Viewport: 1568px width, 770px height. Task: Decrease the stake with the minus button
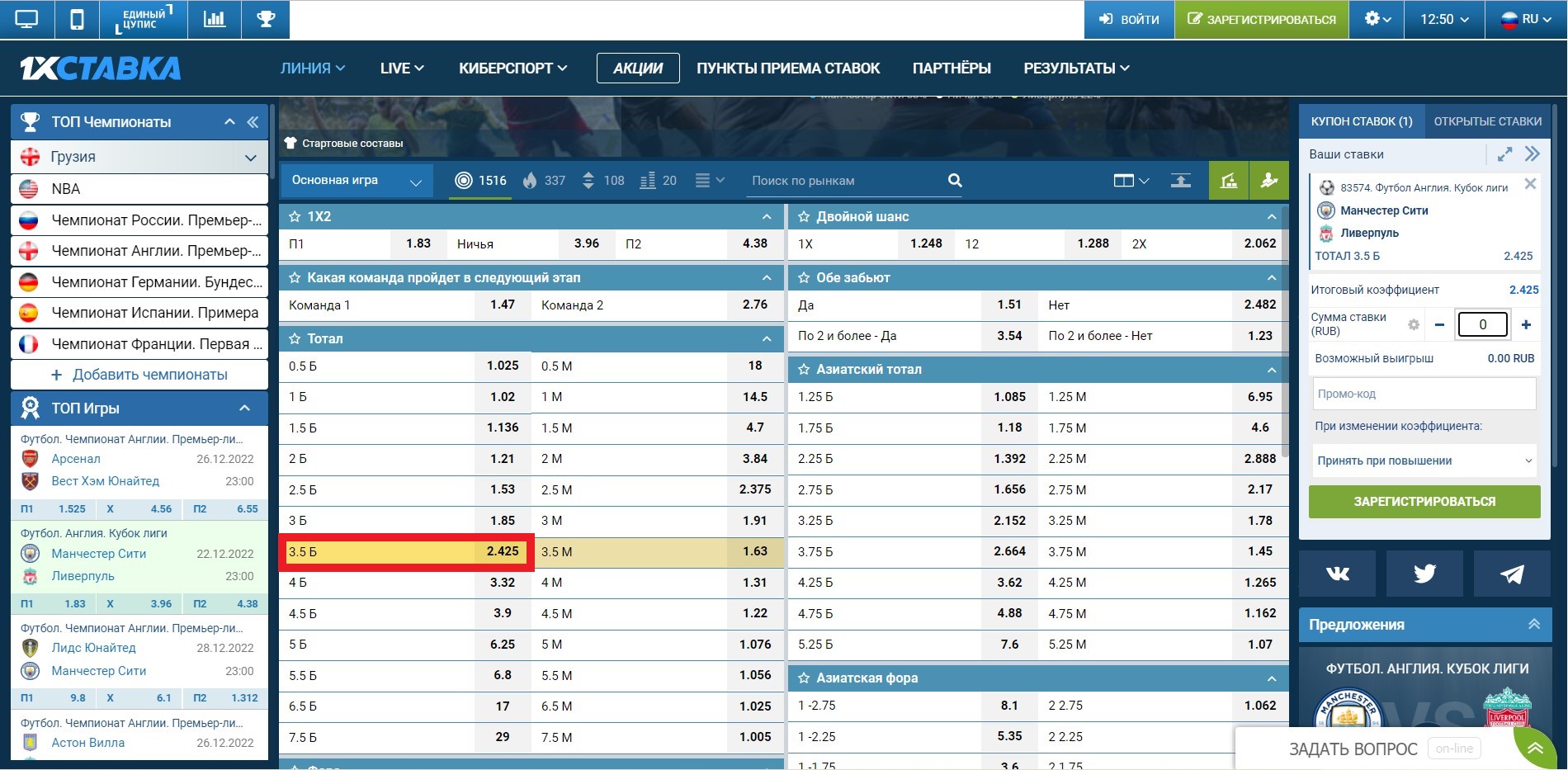1439,324
